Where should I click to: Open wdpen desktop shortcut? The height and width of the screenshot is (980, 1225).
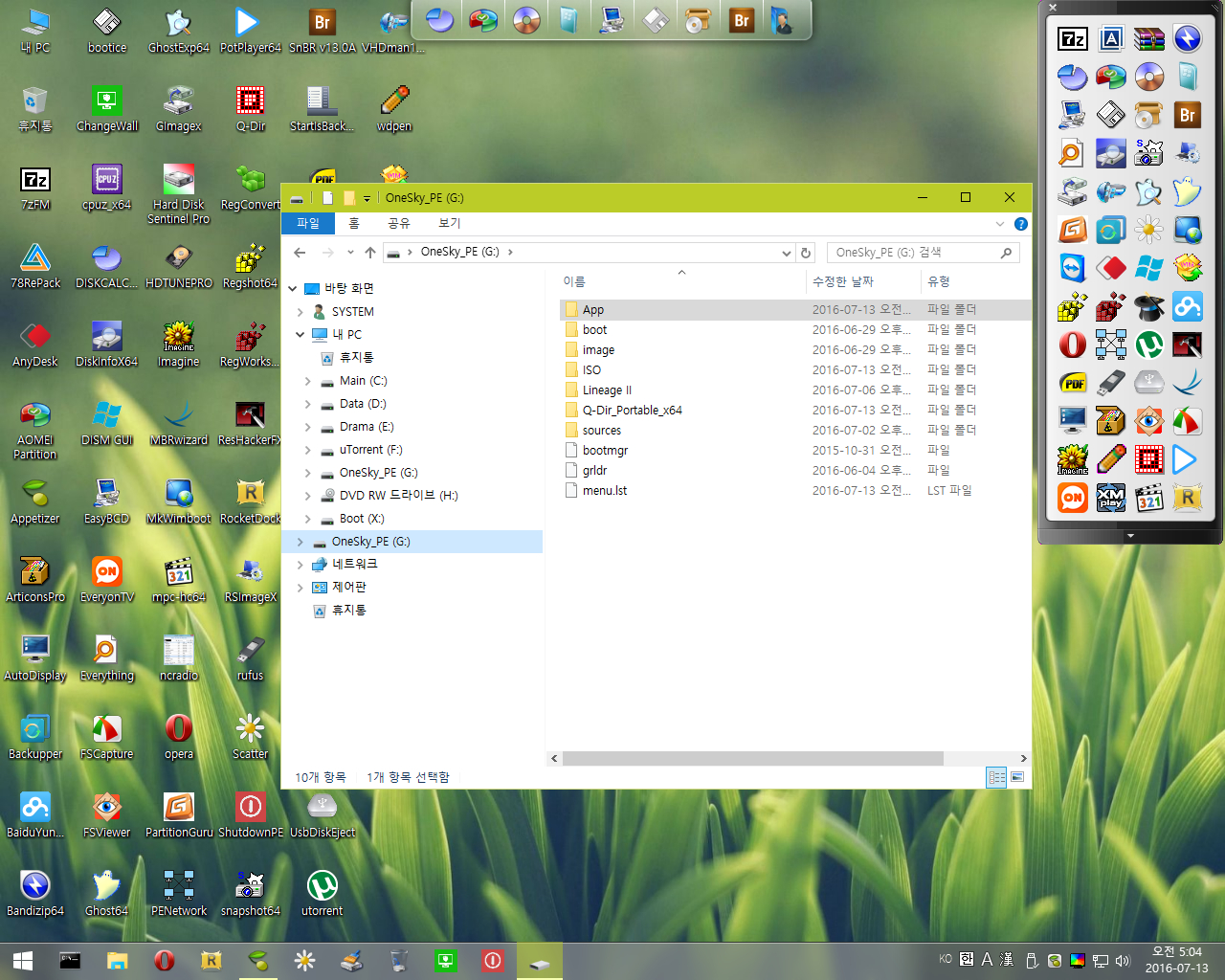[394, 109]
